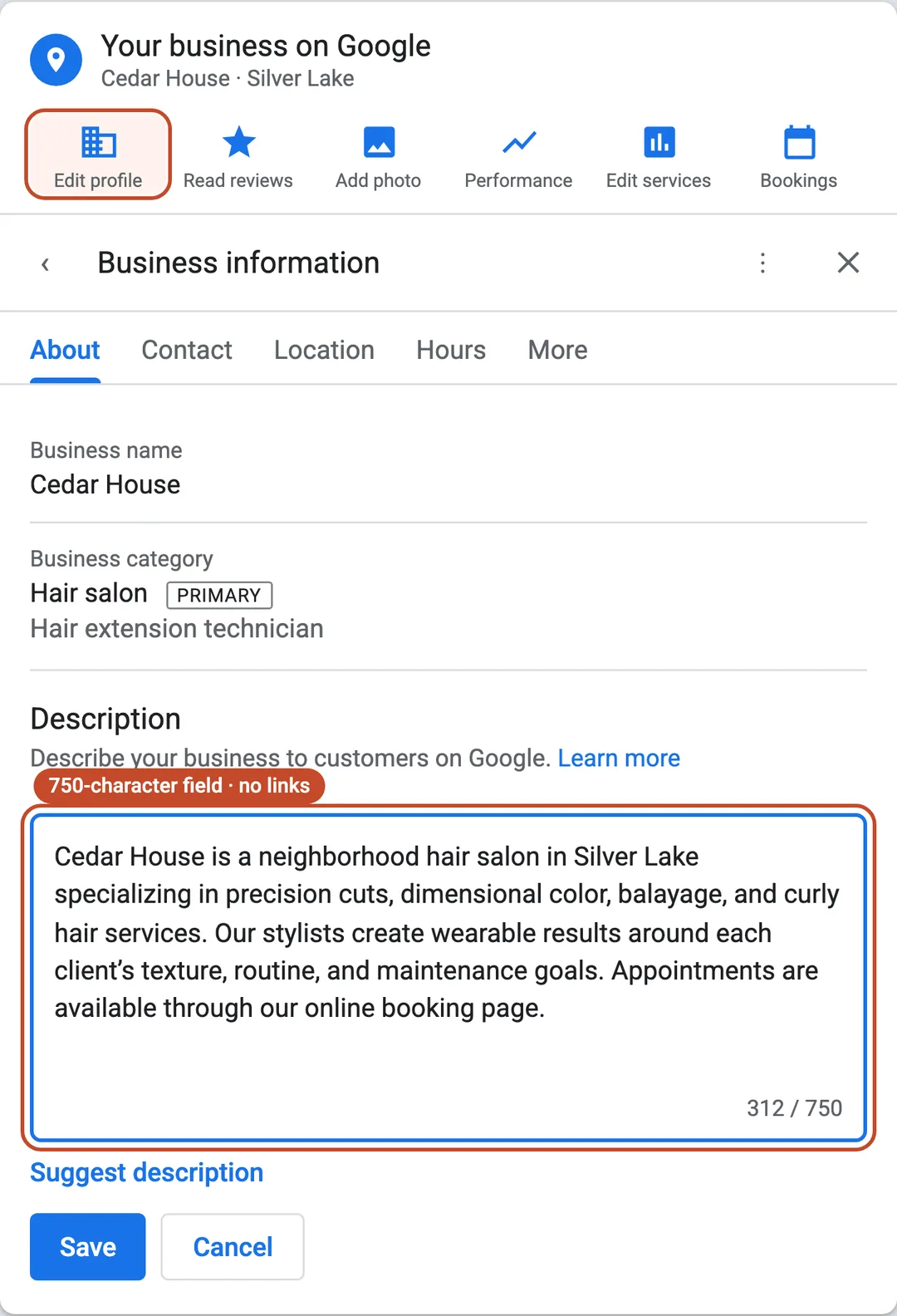
Task: Click Hair extension technician category
Action: click(x=177, y=629)
